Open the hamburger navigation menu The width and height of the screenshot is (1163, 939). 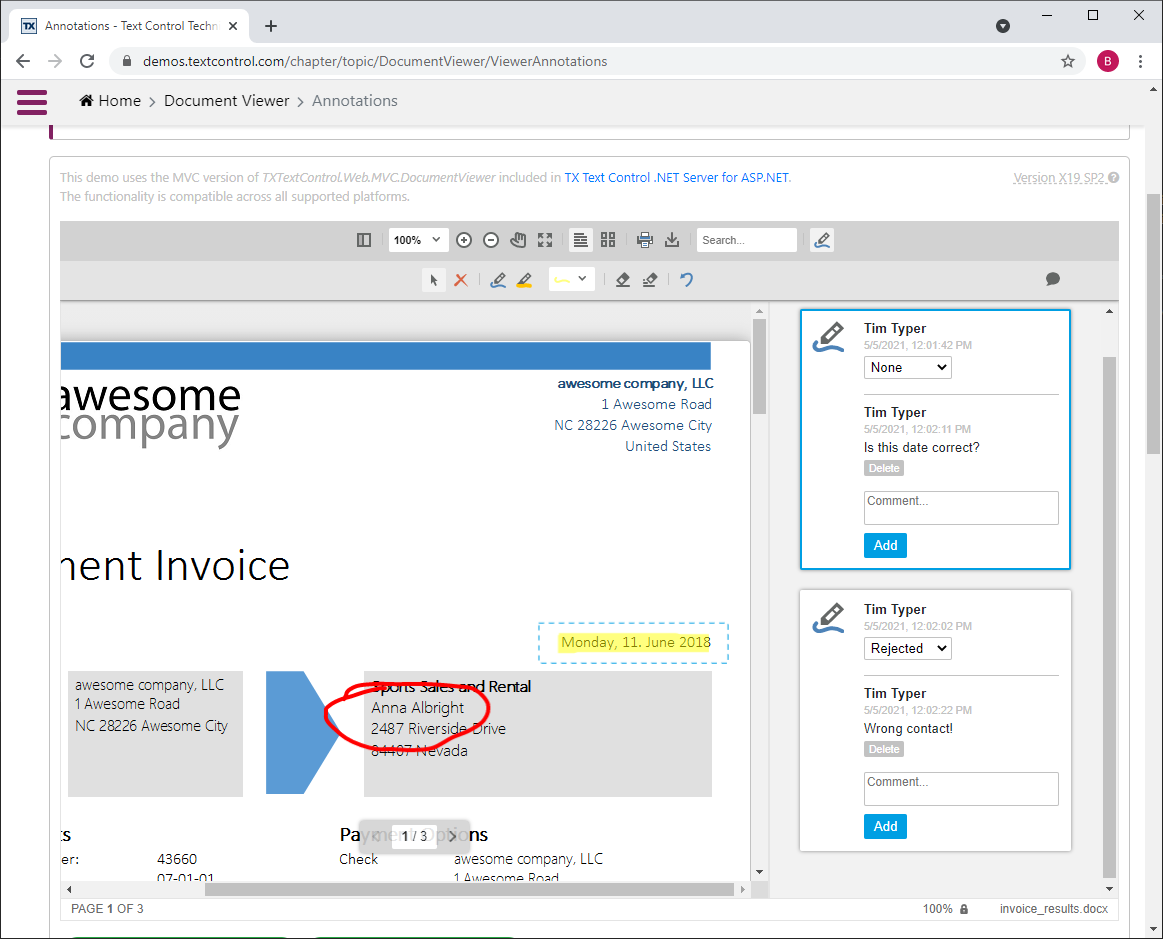point(31,102)
